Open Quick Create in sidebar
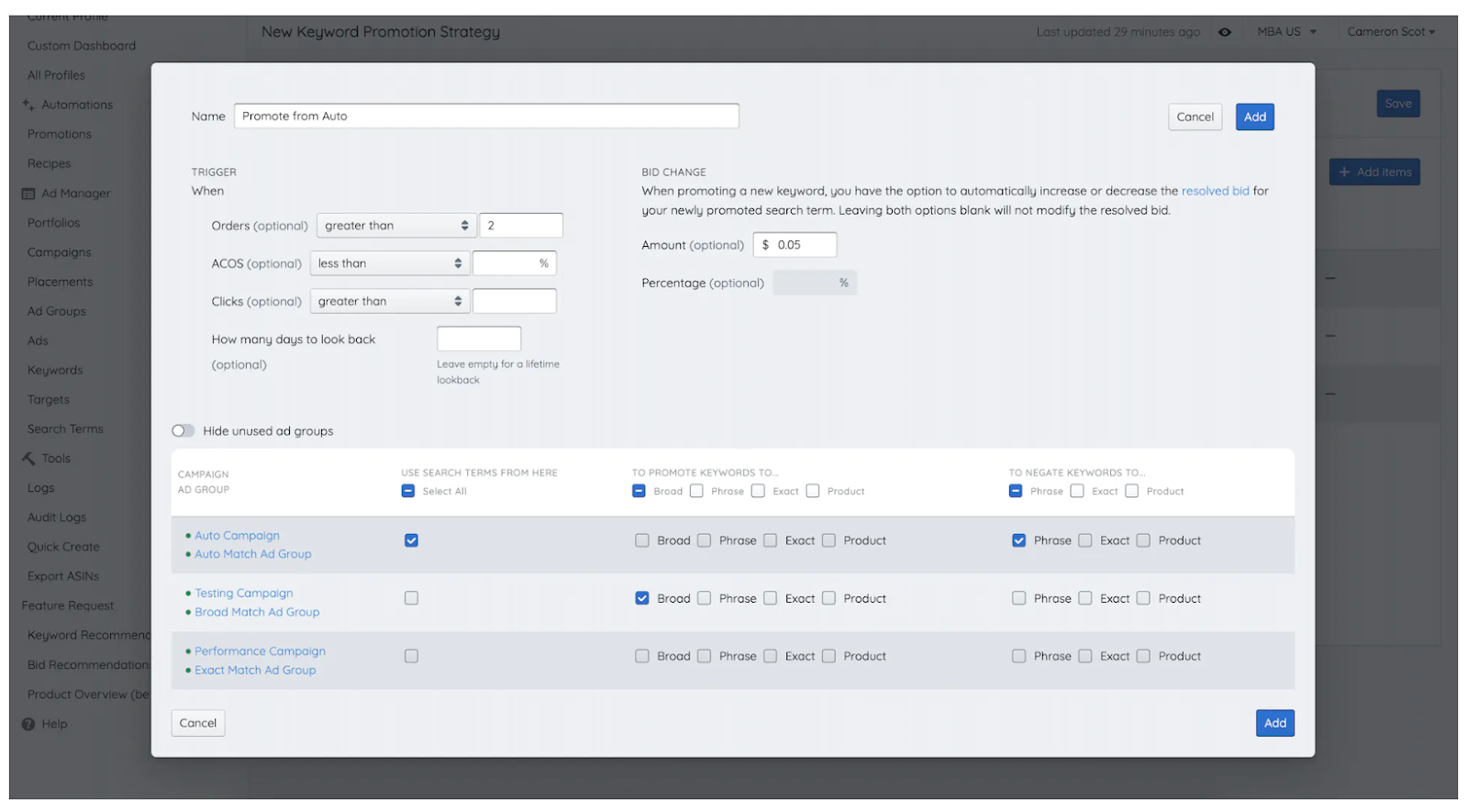The image size is (1468, 812). [x=63, y=547]
